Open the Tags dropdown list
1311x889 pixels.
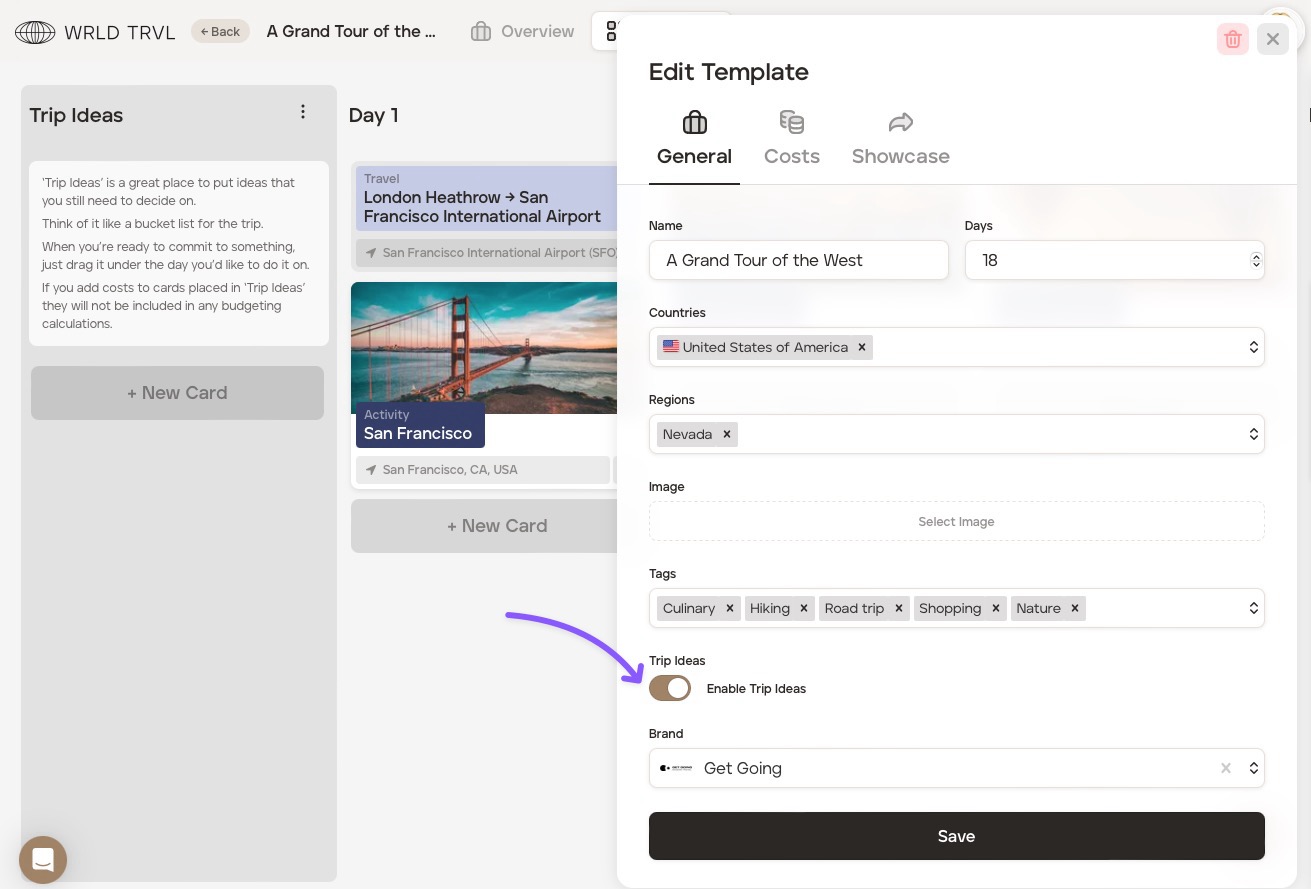tap(1253, 608)
